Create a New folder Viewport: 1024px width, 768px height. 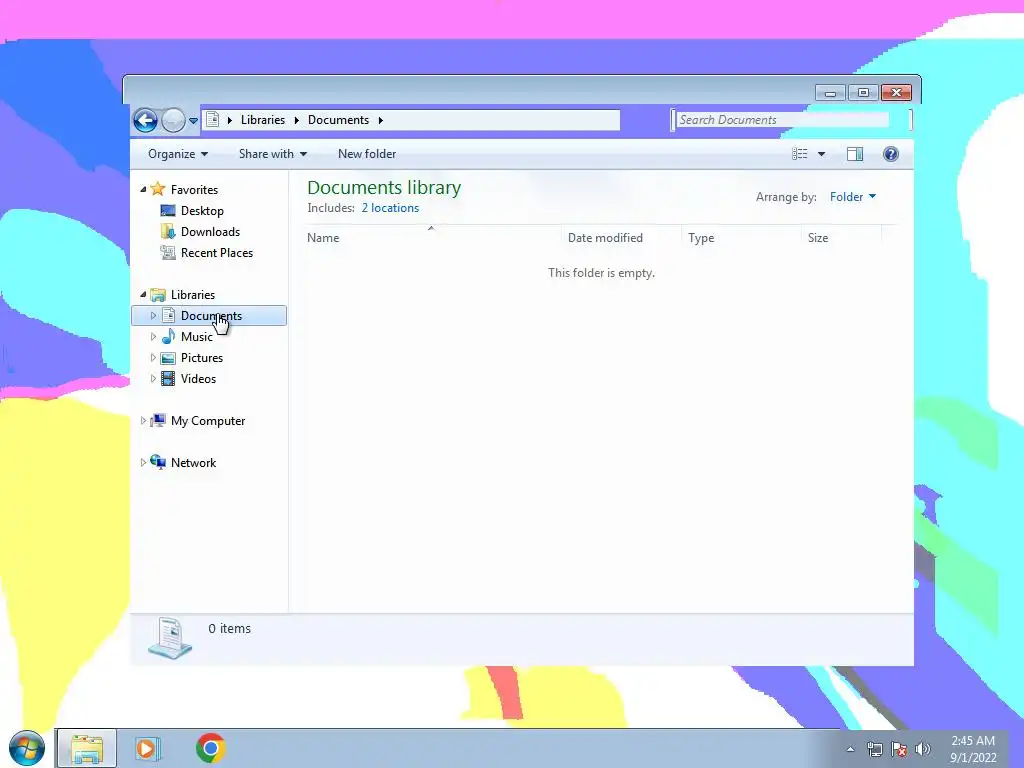coord(367,154)
